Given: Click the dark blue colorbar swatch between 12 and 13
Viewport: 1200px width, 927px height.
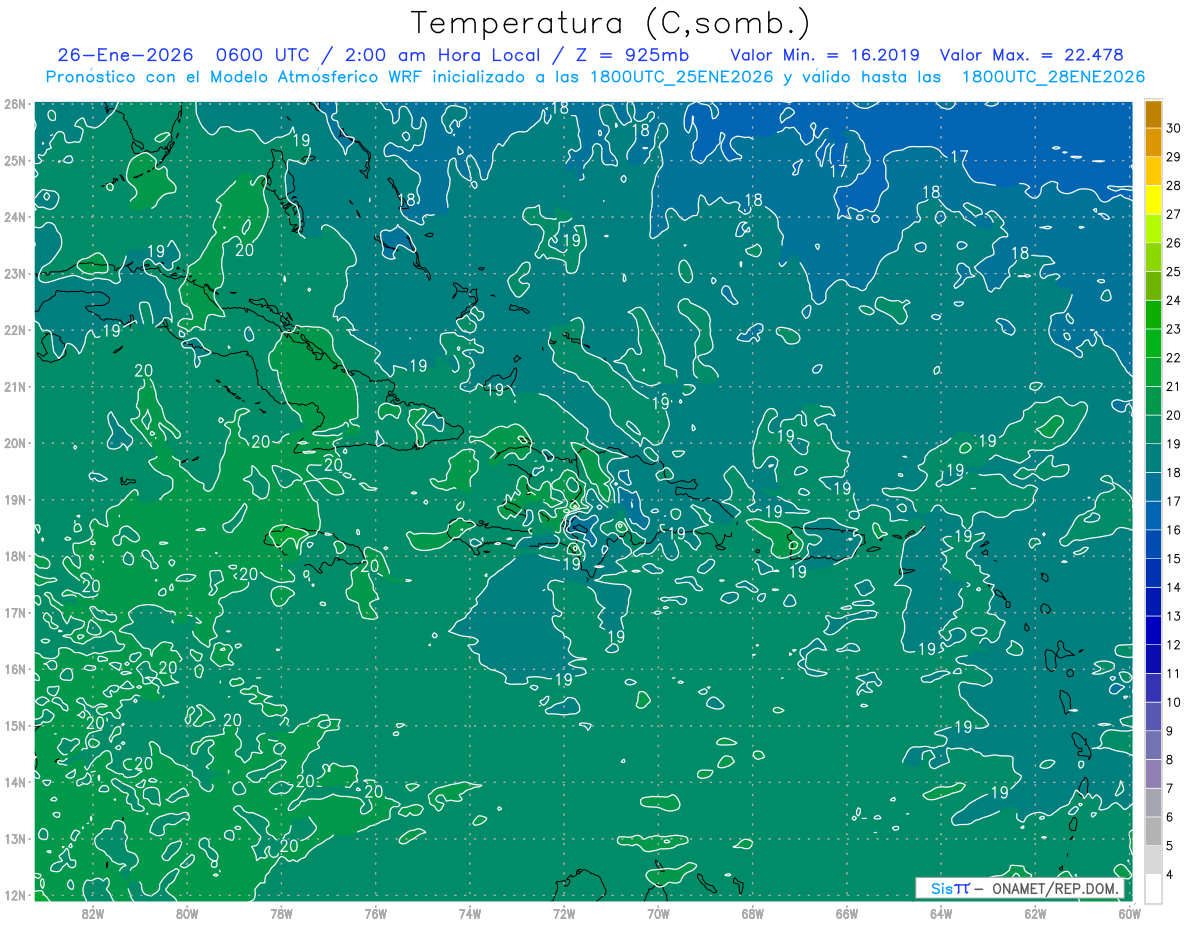Looking at the screenshot, I should pos(1153,631).
